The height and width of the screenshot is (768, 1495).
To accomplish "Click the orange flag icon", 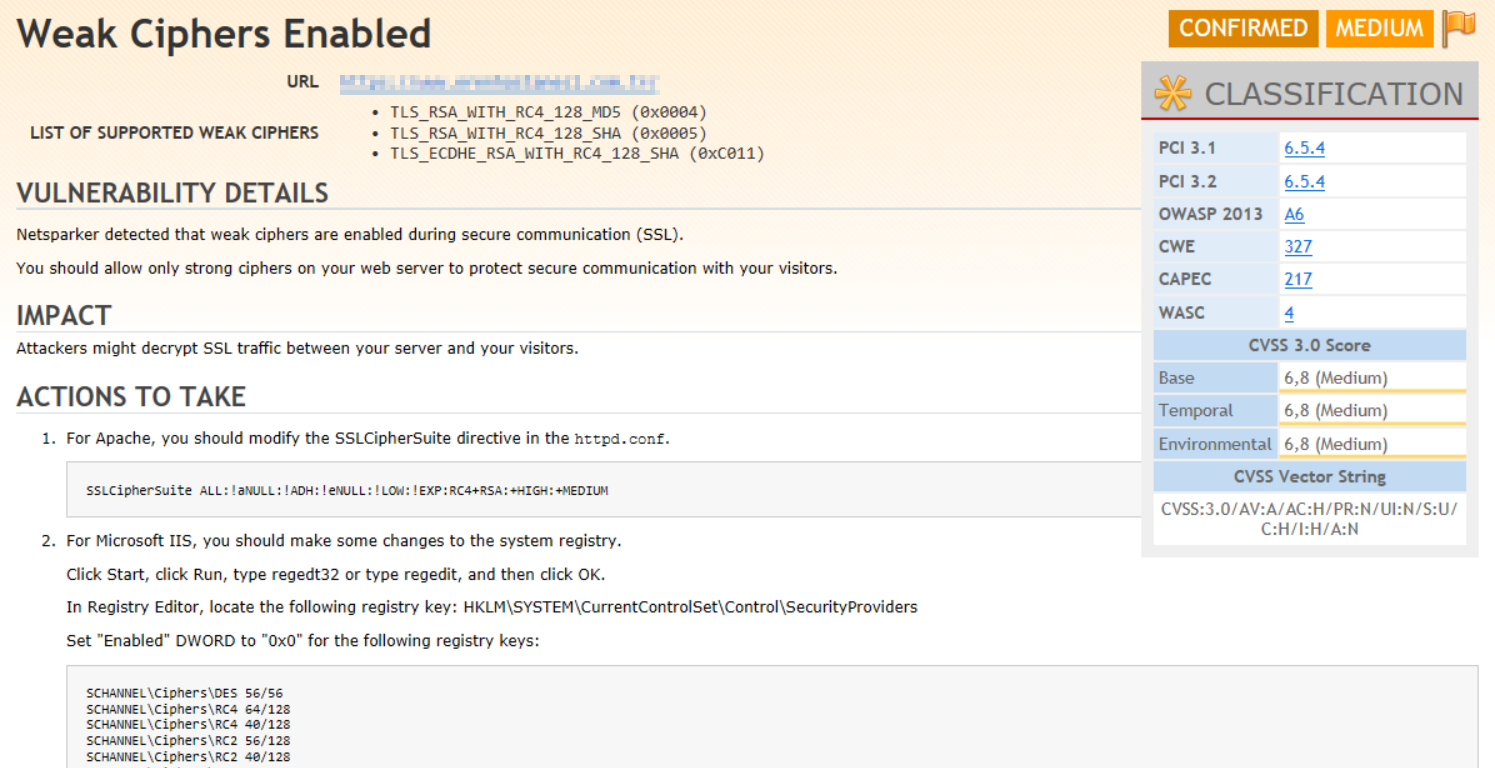I will click(x=1460, y=28).
